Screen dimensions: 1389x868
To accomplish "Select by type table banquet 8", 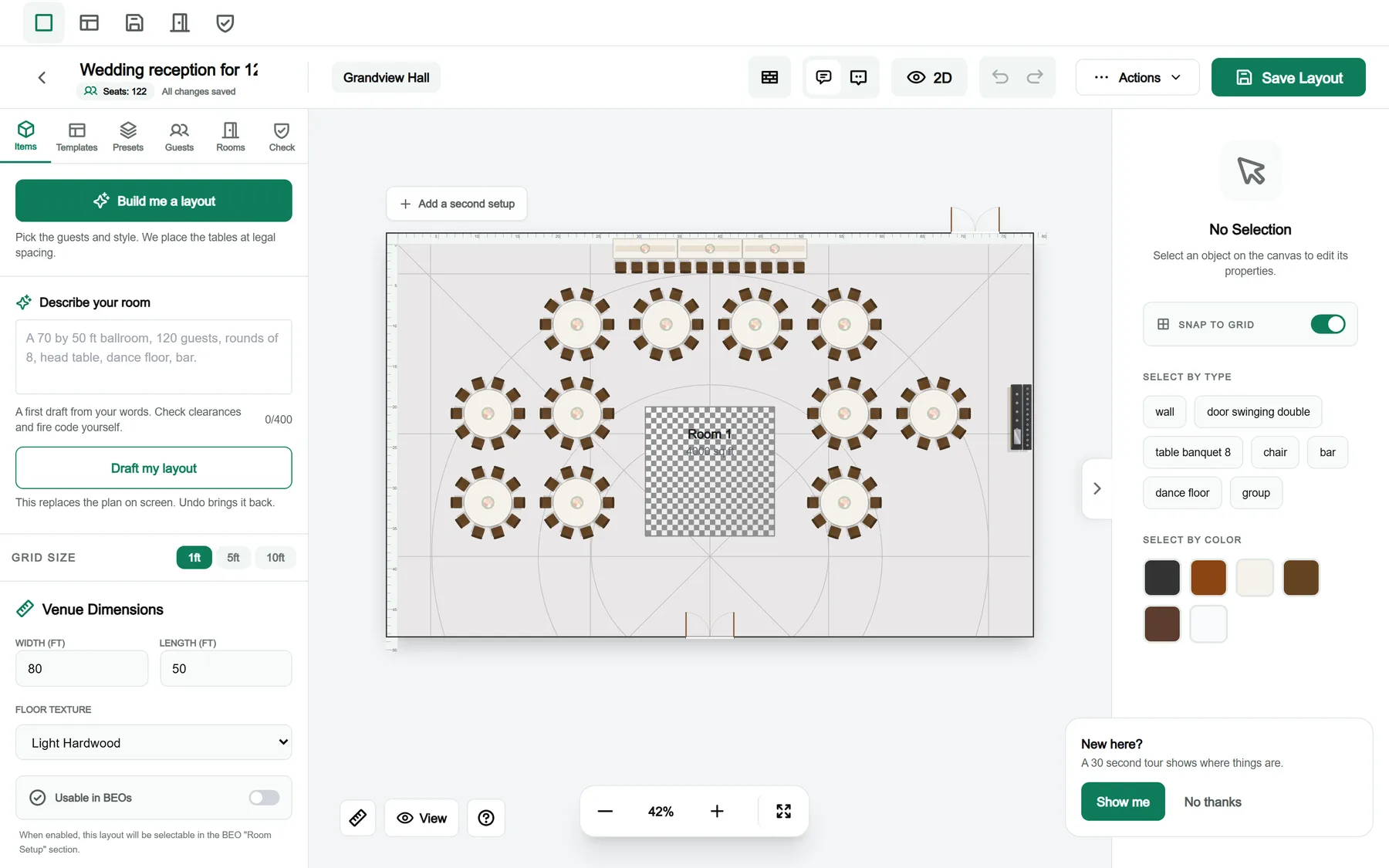I will point(1193,452).
